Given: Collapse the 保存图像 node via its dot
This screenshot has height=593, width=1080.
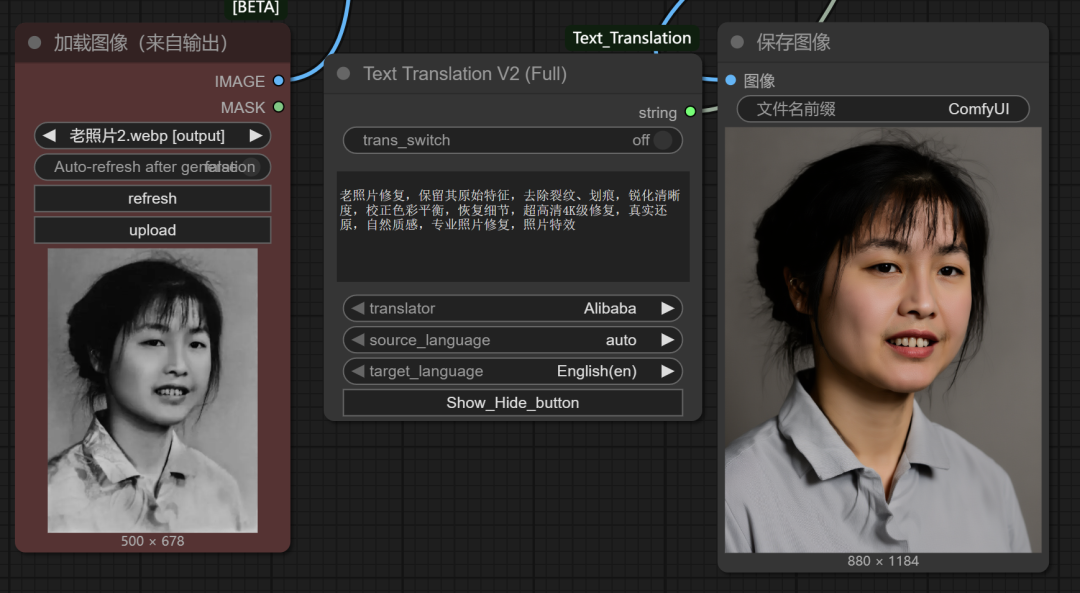Looking at the screenshot, I should point(737,42).
